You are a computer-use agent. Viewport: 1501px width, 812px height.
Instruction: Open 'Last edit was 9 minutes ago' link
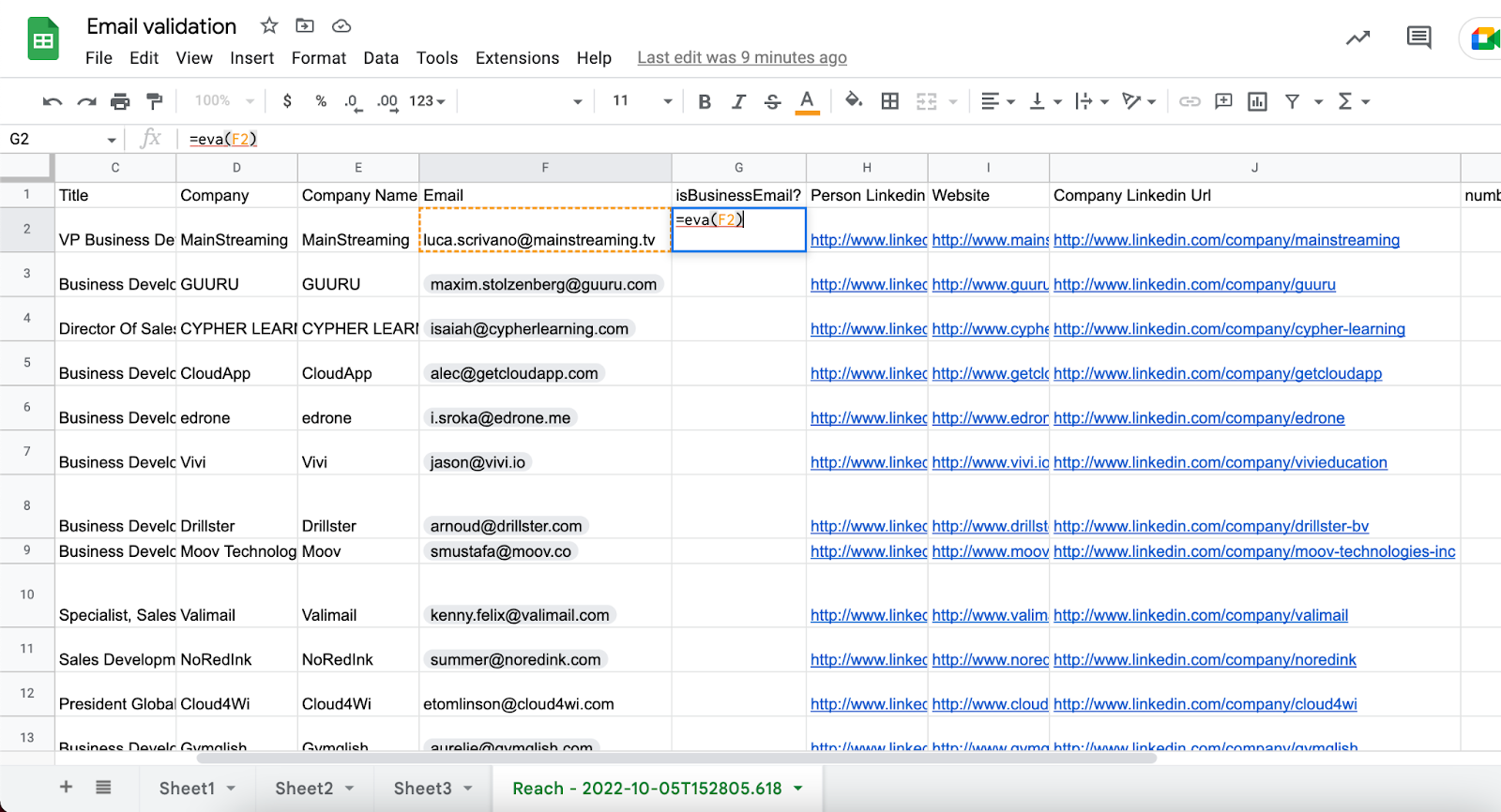[x=742, y=58]
